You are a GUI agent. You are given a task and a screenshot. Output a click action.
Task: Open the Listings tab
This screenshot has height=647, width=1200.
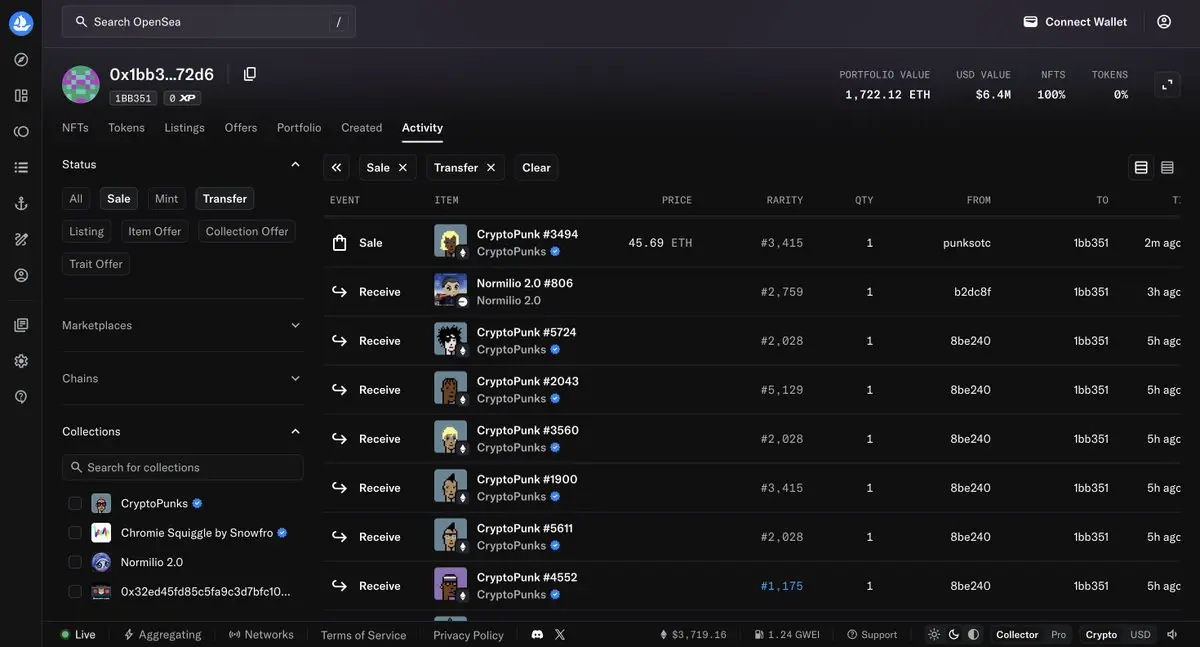[x=184, y=128]
